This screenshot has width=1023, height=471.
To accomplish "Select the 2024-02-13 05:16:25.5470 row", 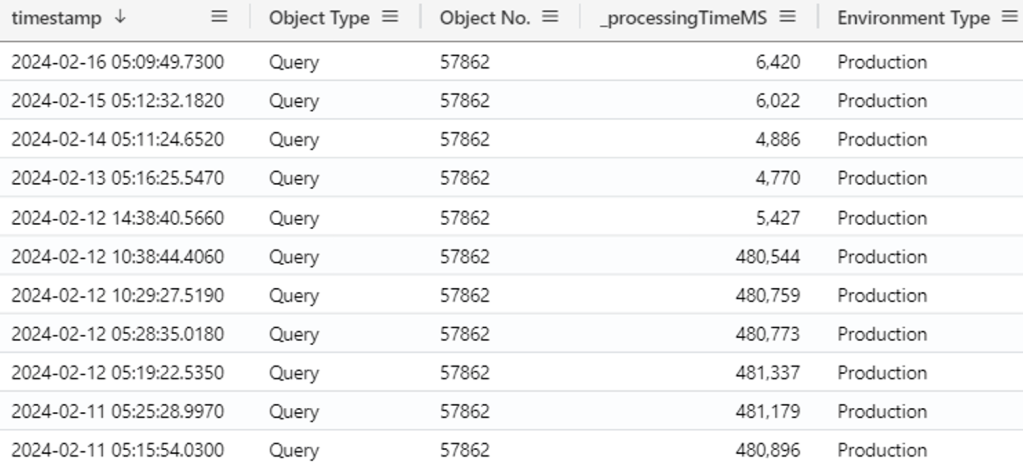I will pyautogui.click(x=118, y=179).
